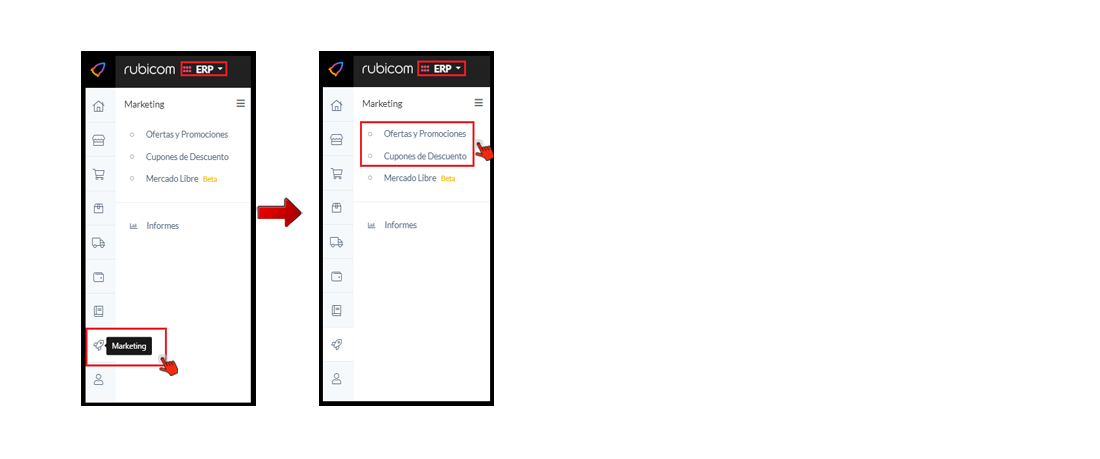This screenshot has width=1100, height=459.
Task: Open Informes in the right panel menu
Action: tap(401, 225)
